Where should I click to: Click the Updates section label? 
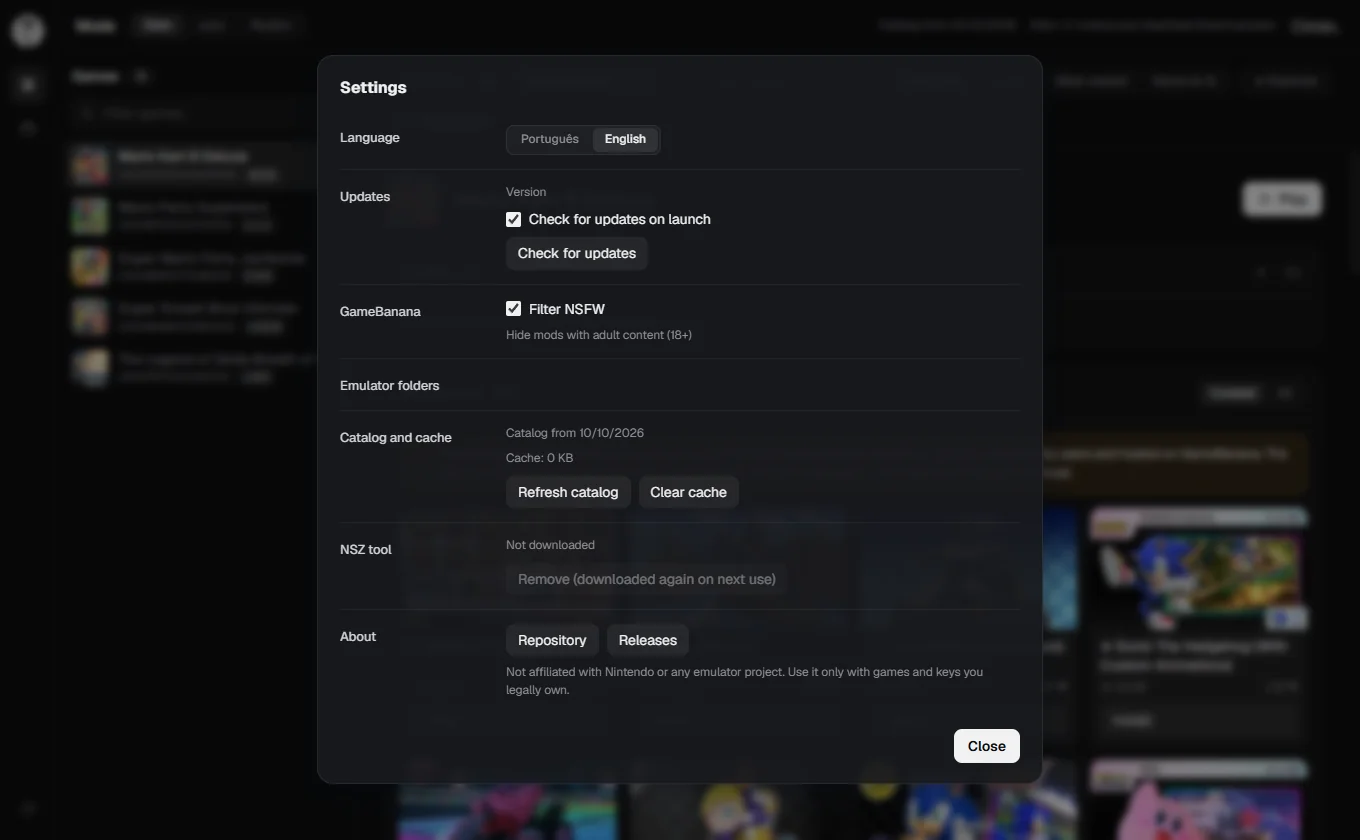pyautogui.click(x=364, y=196)
